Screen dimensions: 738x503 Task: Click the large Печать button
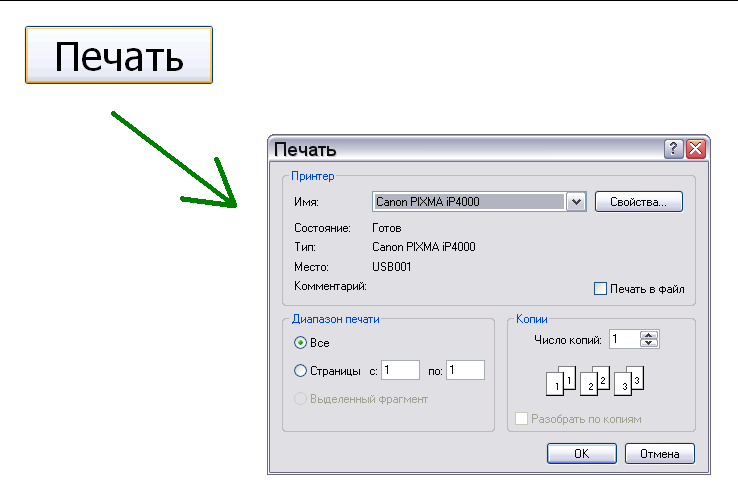tap(119, 56)
